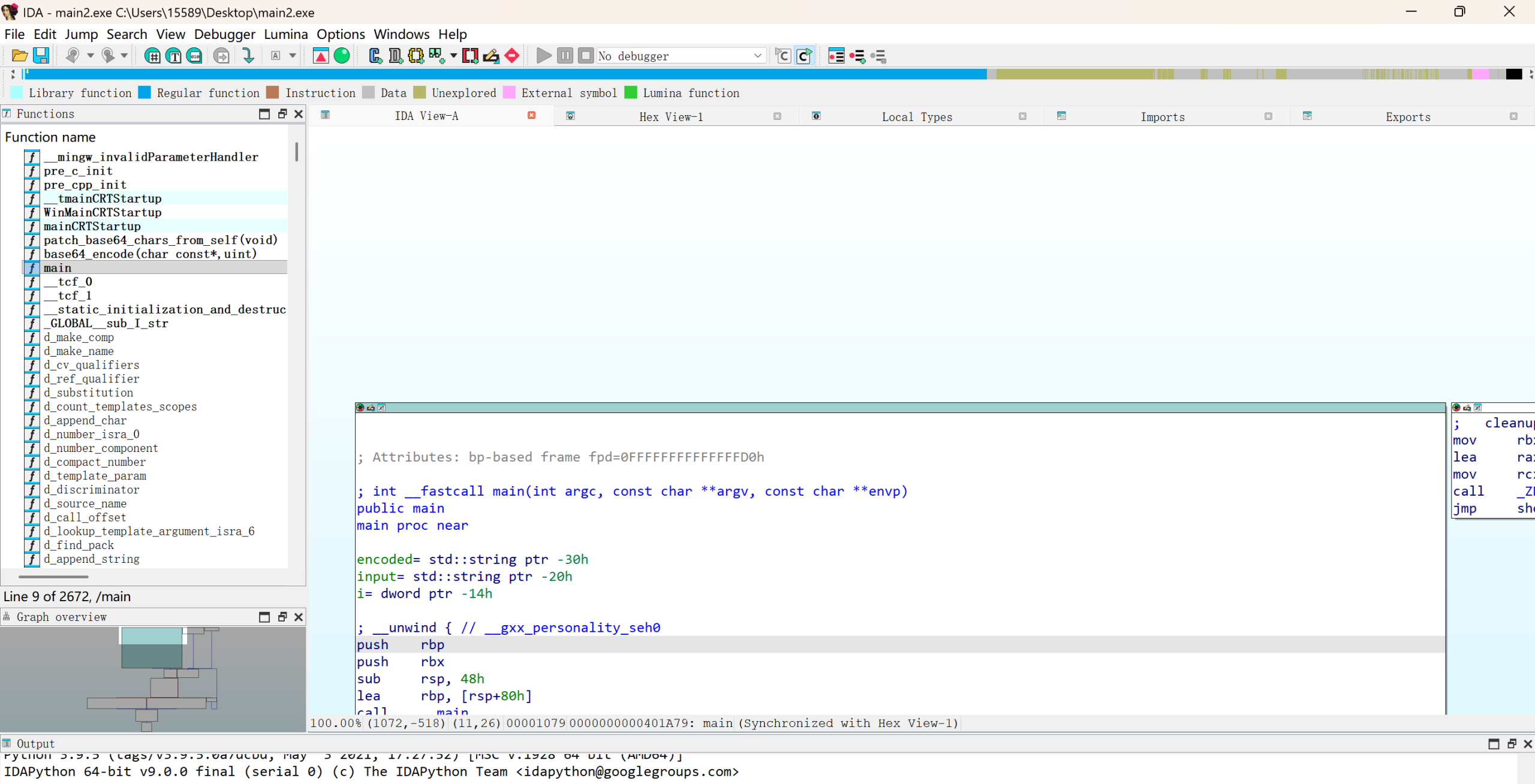Viewport: 1535px width, 784px height.
Task: Jump to address using the # icon
Action: (153, 55)
